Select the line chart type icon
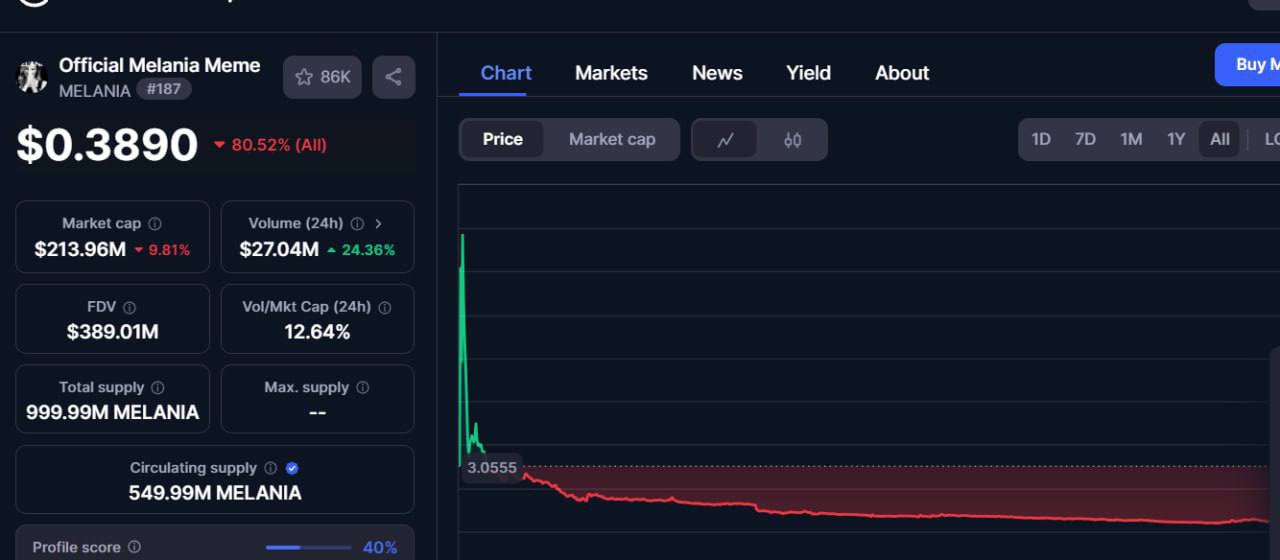 coord(725,140)
